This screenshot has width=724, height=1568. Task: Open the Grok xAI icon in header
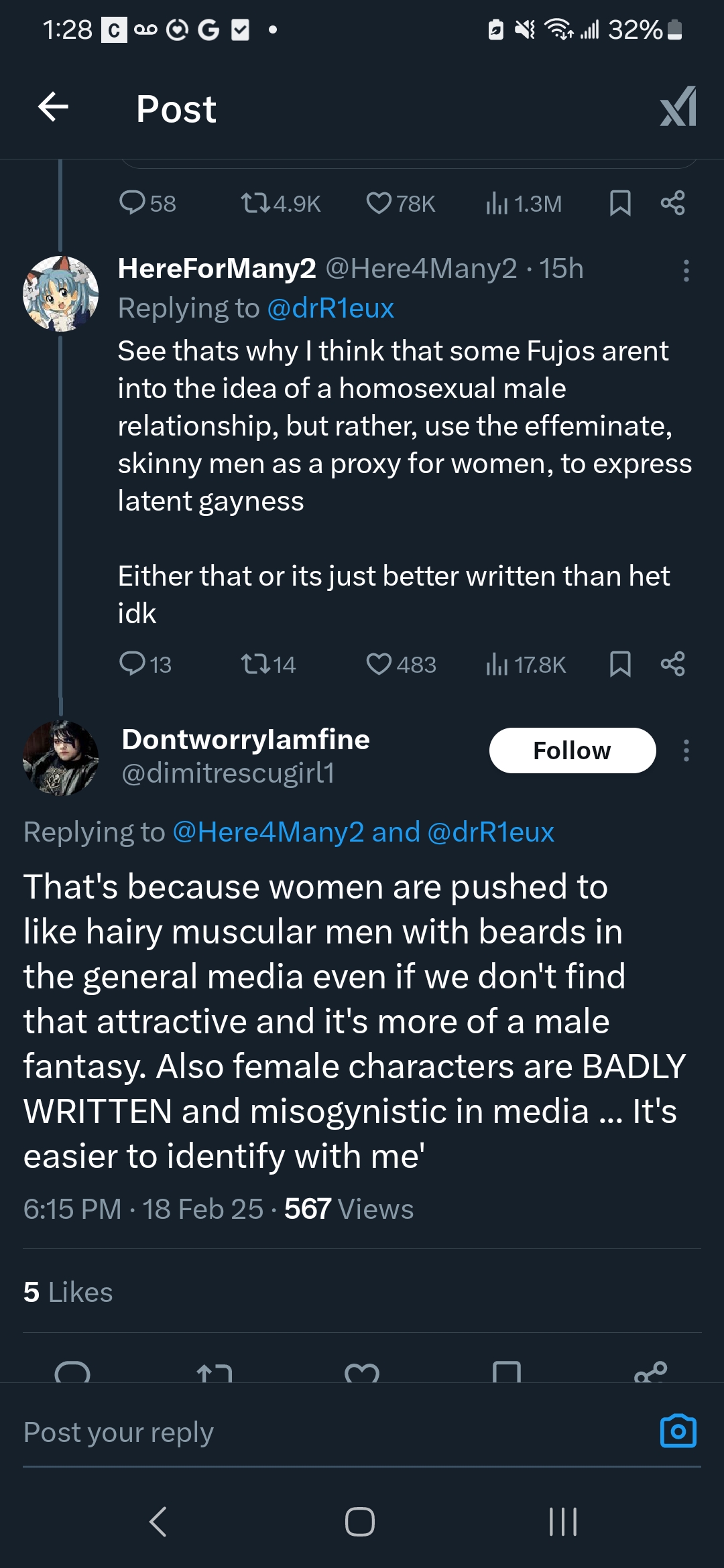tap(678, 107)
